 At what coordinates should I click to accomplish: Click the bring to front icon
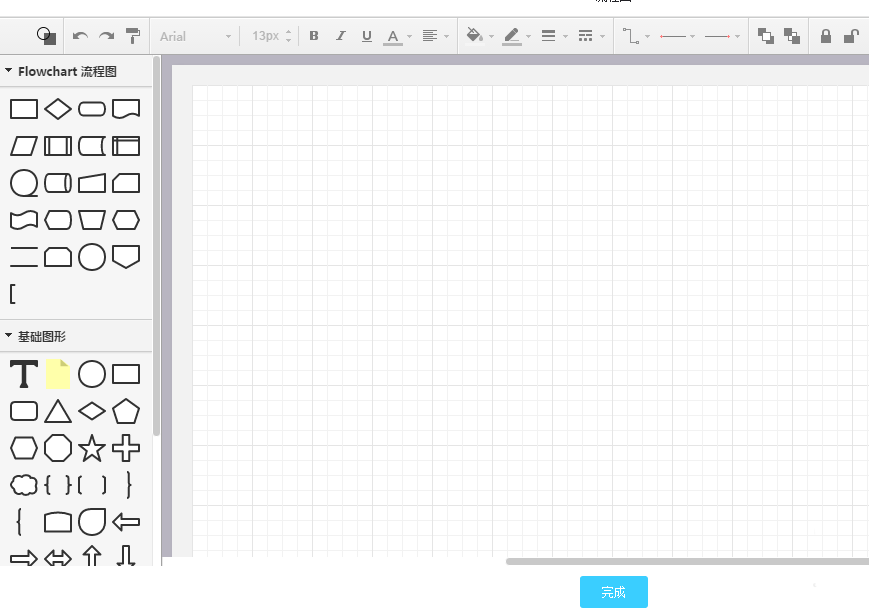[x=766, y=36]
